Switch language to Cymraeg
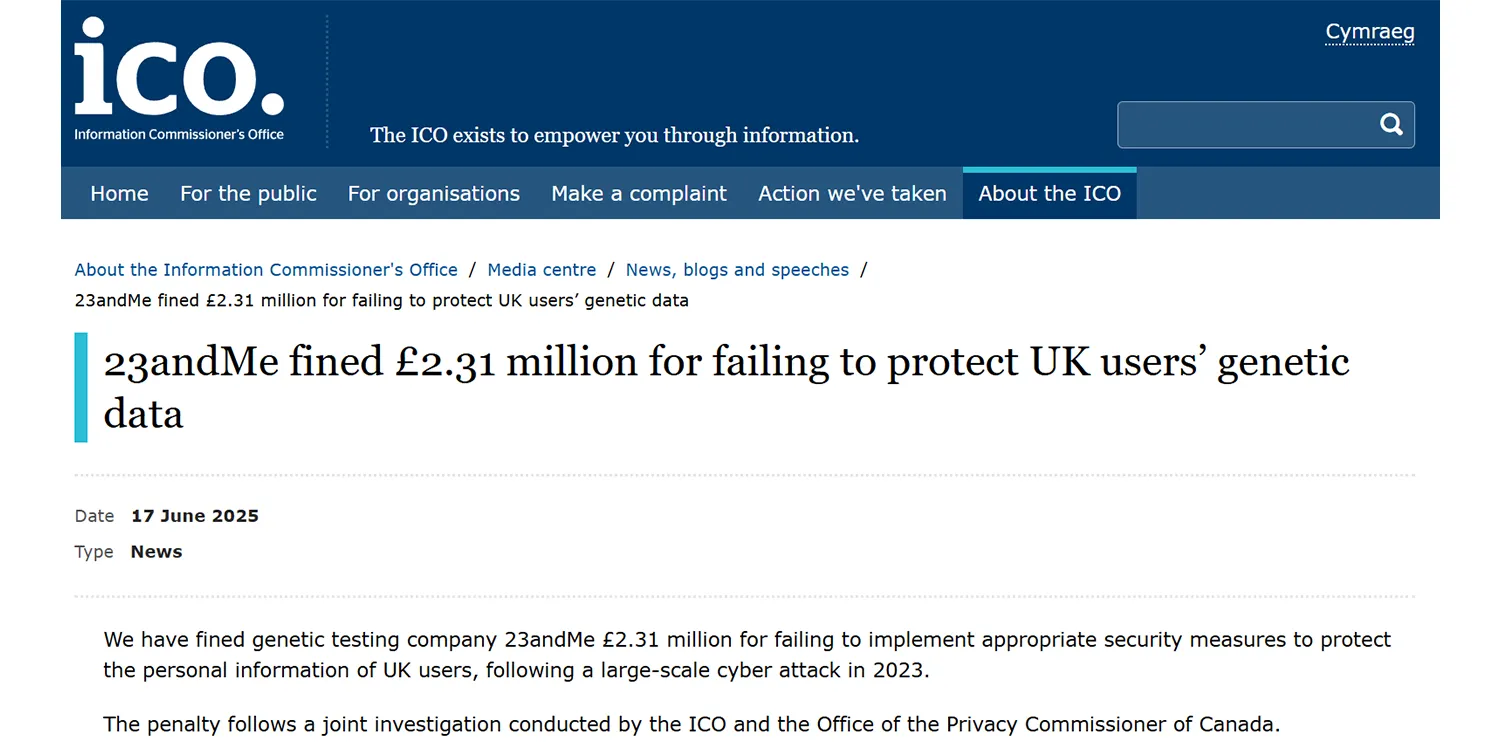 point(1369,32)
